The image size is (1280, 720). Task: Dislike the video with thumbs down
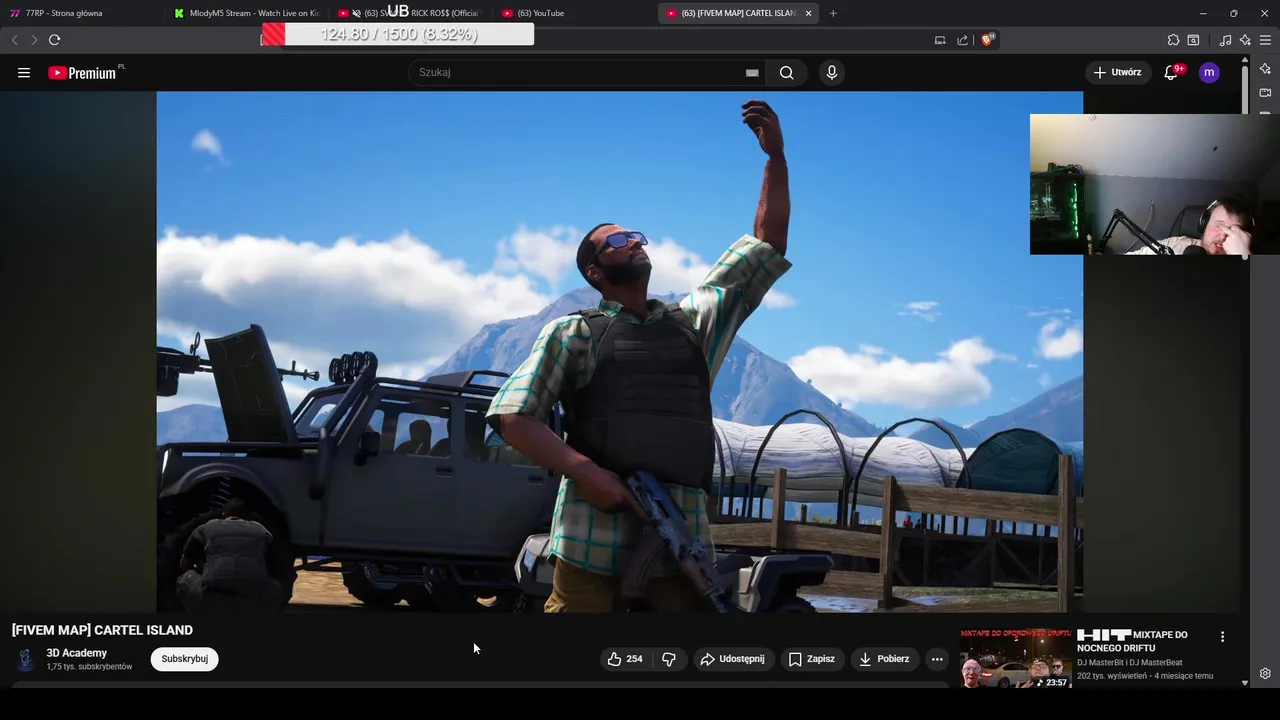(x=669, y=659)
